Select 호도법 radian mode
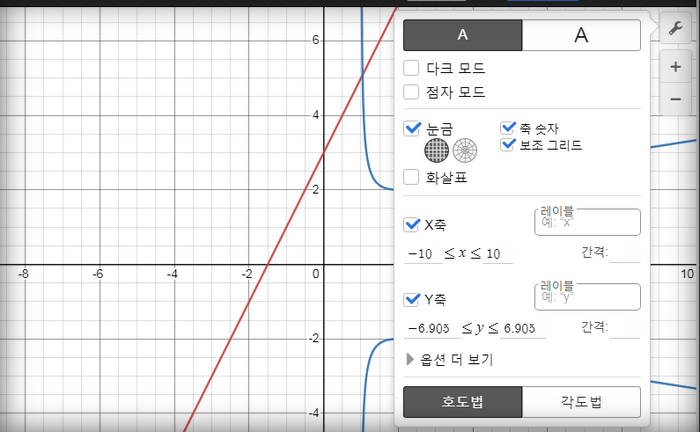700x432 pixels. [x=462, y=402]
